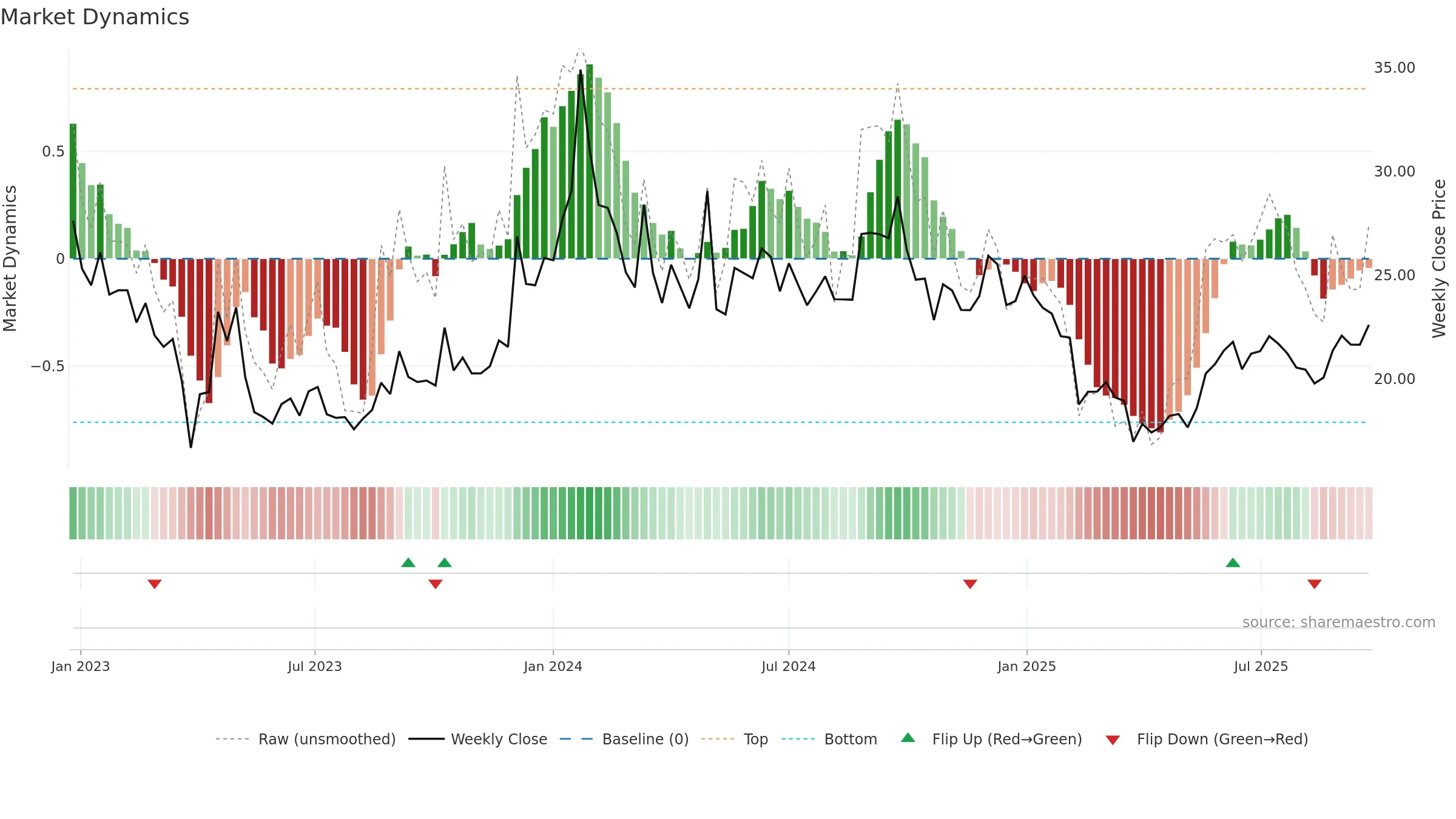The width and height of the screenshot is (1456, 819).
Task: Click the darkest green heatmap cell near Jan 2024
Action: 590,513
